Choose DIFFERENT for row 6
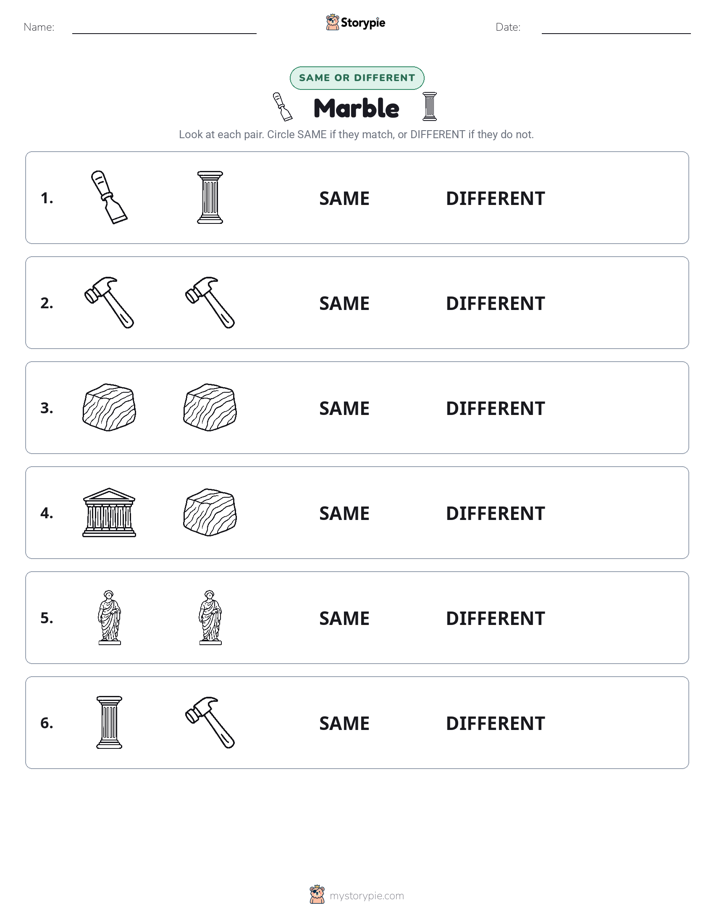 [495, 723]
